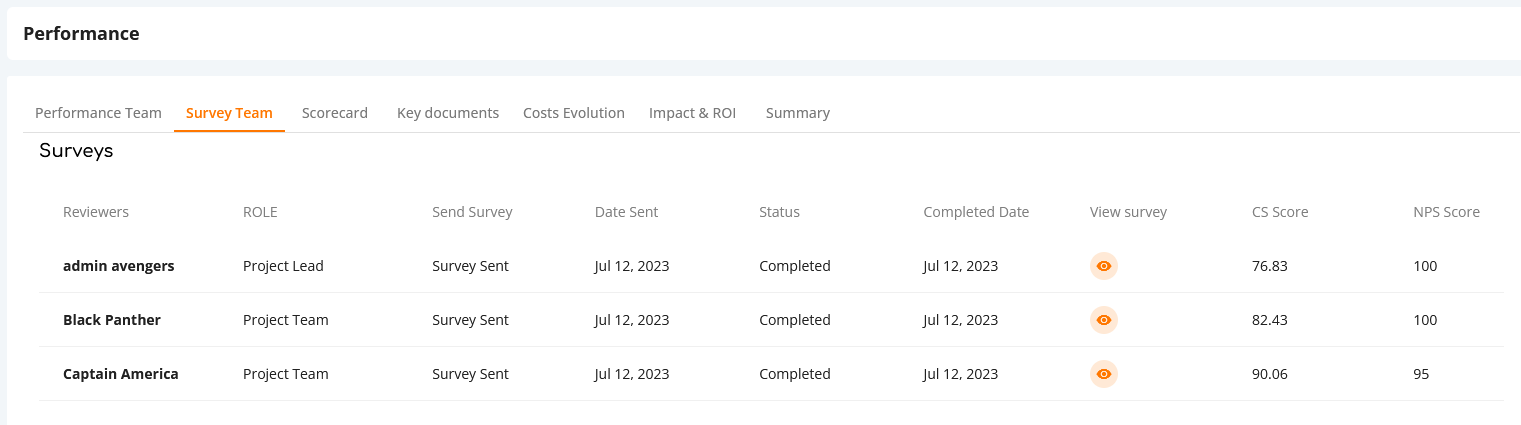
Task: Click Survey Sent for admin avengers
Action: point(470,266)
